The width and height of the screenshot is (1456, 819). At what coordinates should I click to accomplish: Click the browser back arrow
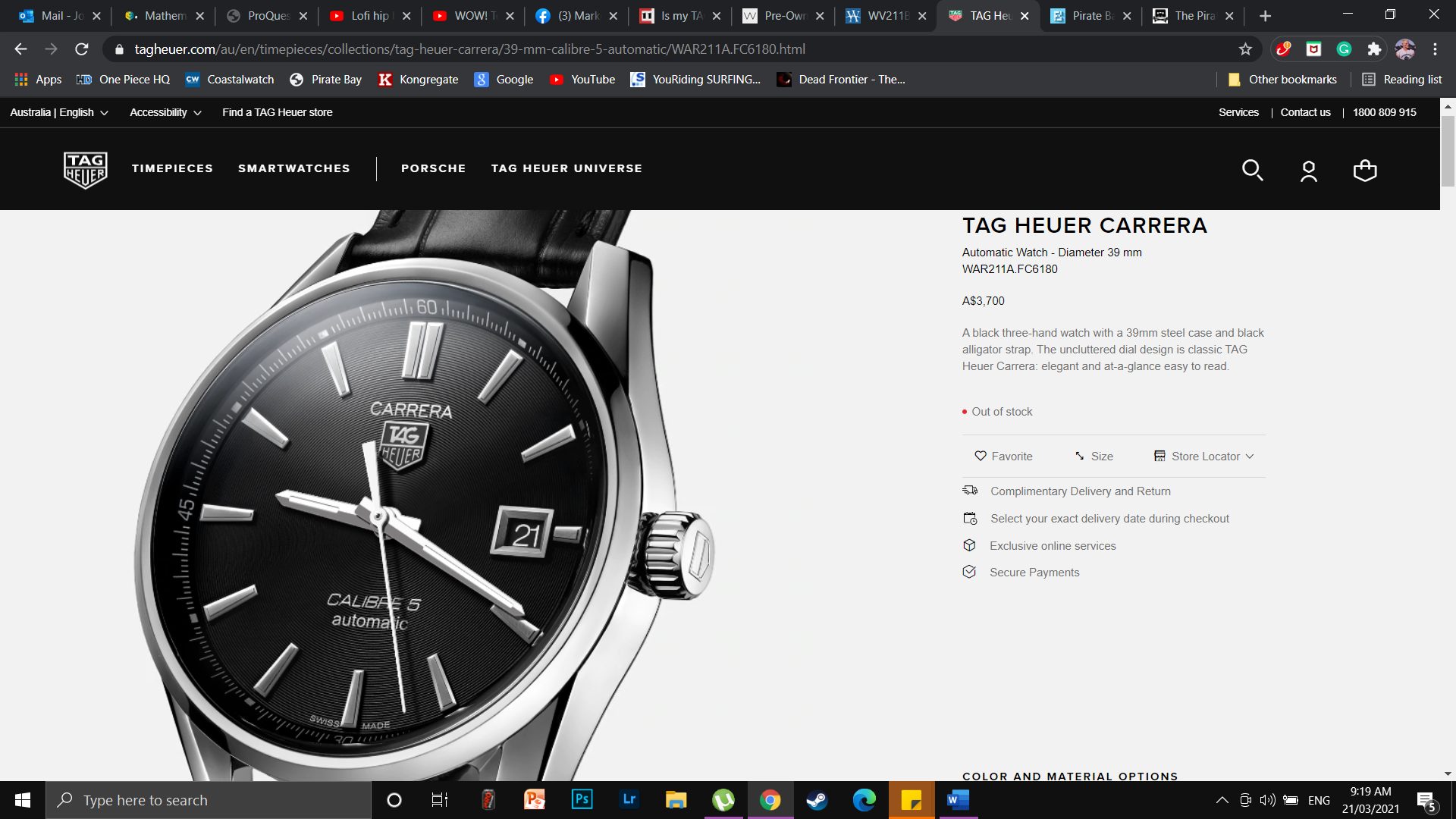click(x=20, y=49)
